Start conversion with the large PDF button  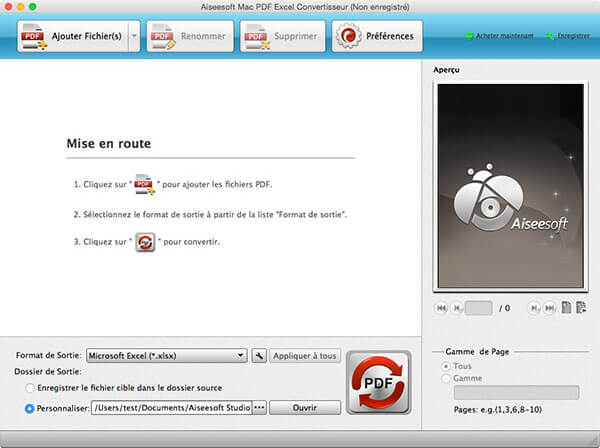(378, 383)
